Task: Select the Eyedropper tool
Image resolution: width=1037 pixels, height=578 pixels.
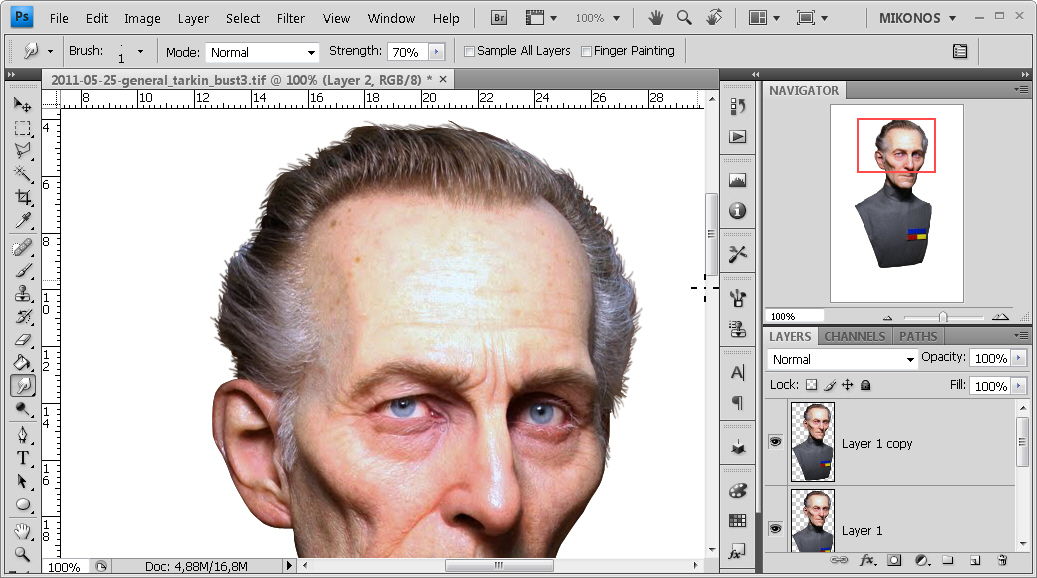Action: click(x=22, y=219)
